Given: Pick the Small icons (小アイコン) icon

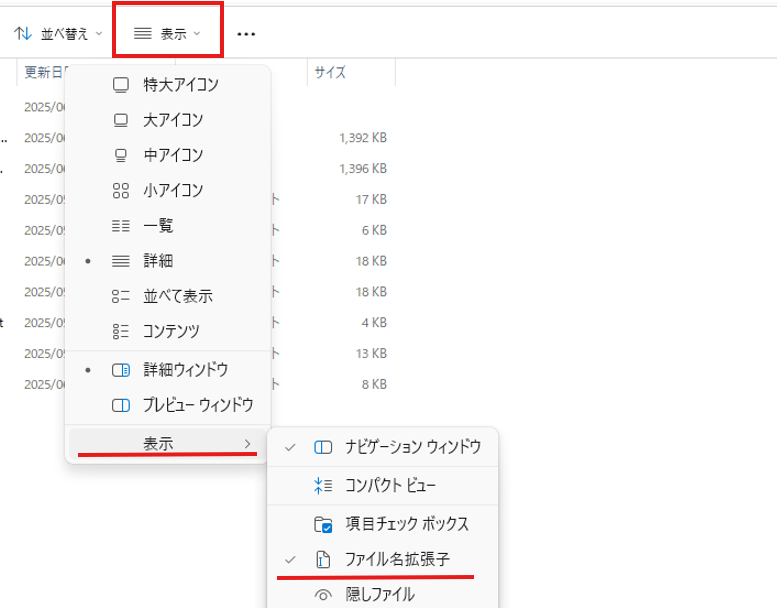Looking at the screenshot, I should pos(121,190).
